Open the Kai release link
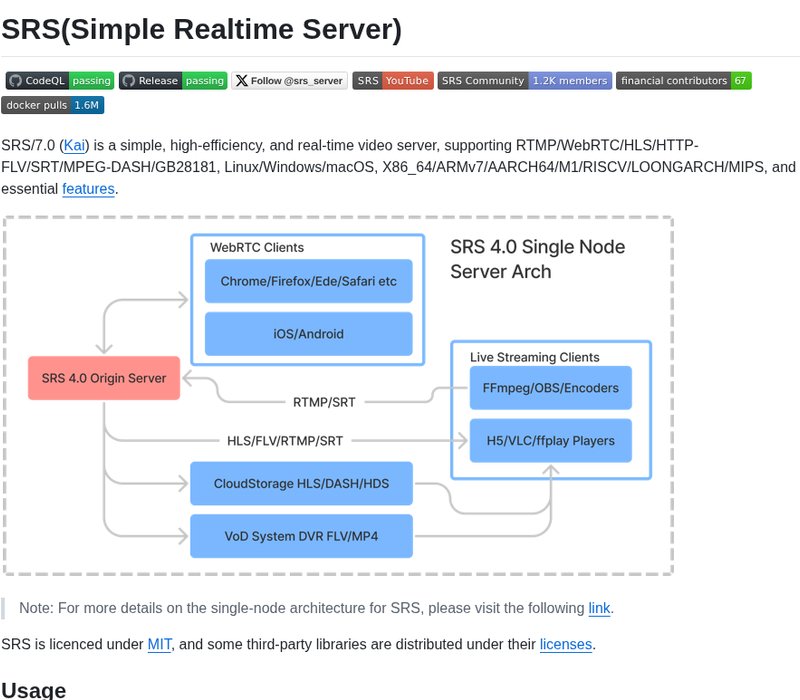 74,145
